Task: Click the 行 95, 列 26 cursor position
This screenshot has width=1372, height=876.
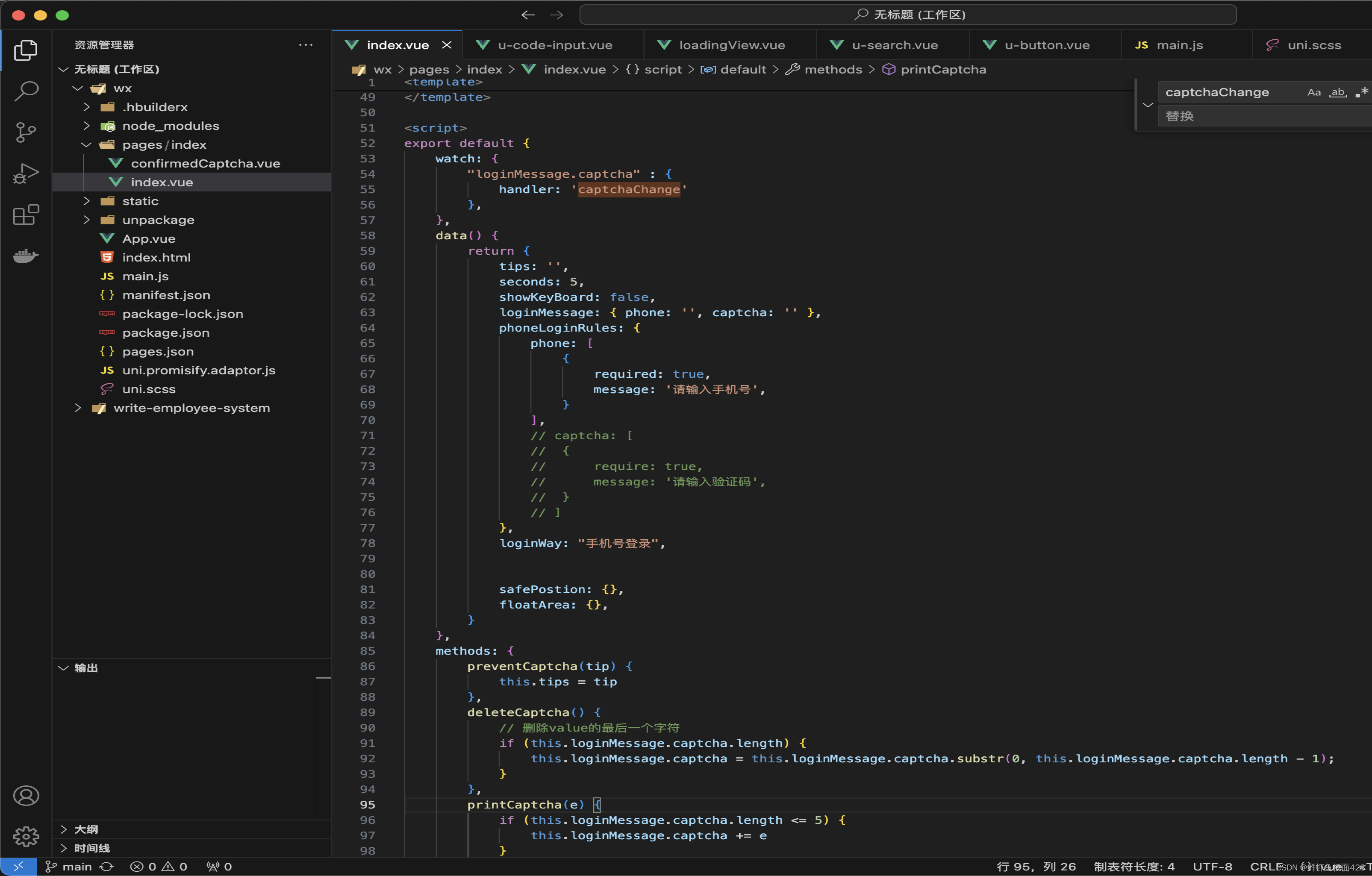Action: pos(1036,866)
